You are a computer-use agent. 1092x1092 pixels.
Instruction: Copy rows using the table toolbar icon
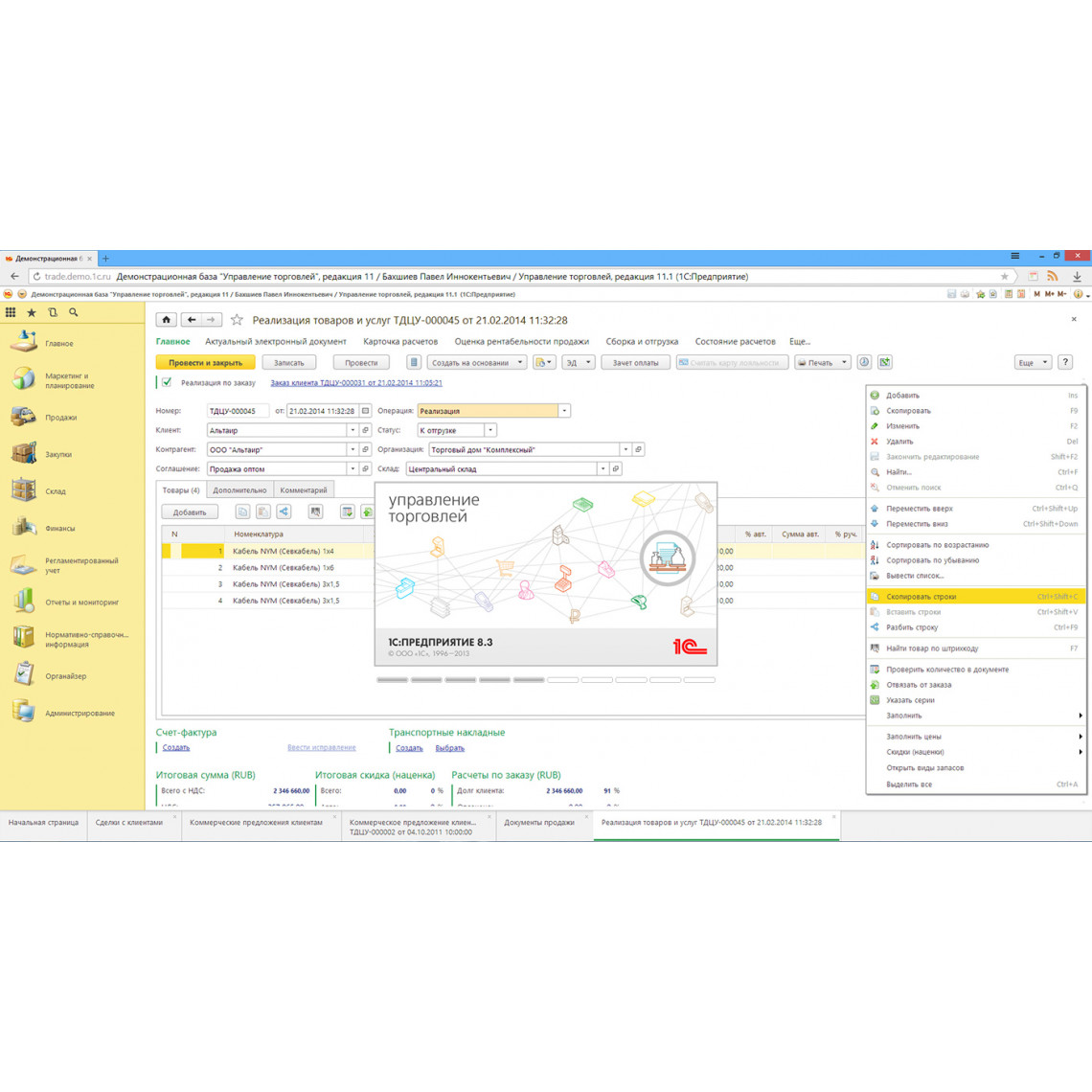click(242, 512)
